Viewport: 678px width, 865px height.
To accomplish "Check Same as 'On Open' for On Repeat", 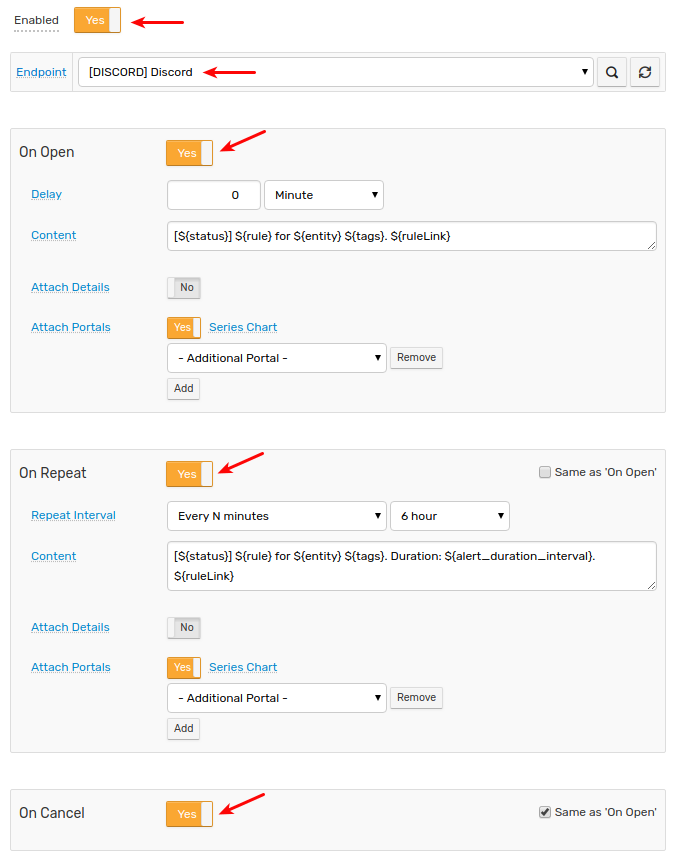I will 545,472.
